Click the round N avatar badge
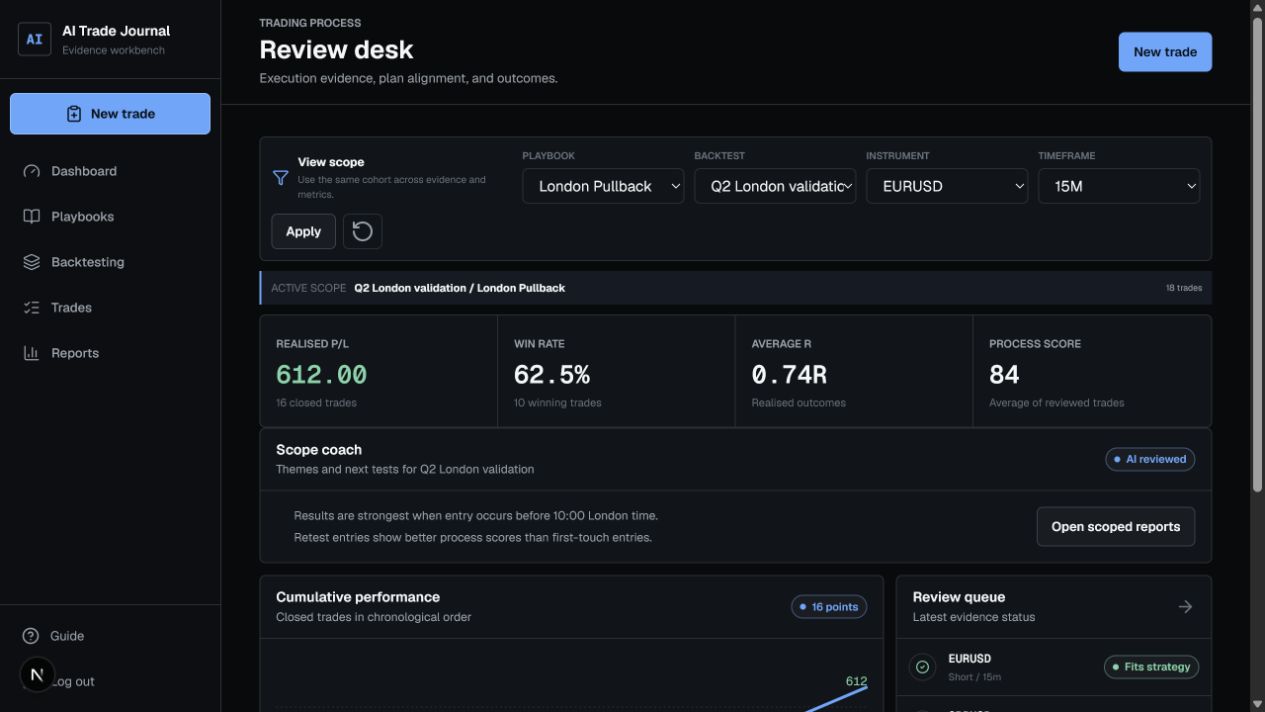 coord(37,674)
